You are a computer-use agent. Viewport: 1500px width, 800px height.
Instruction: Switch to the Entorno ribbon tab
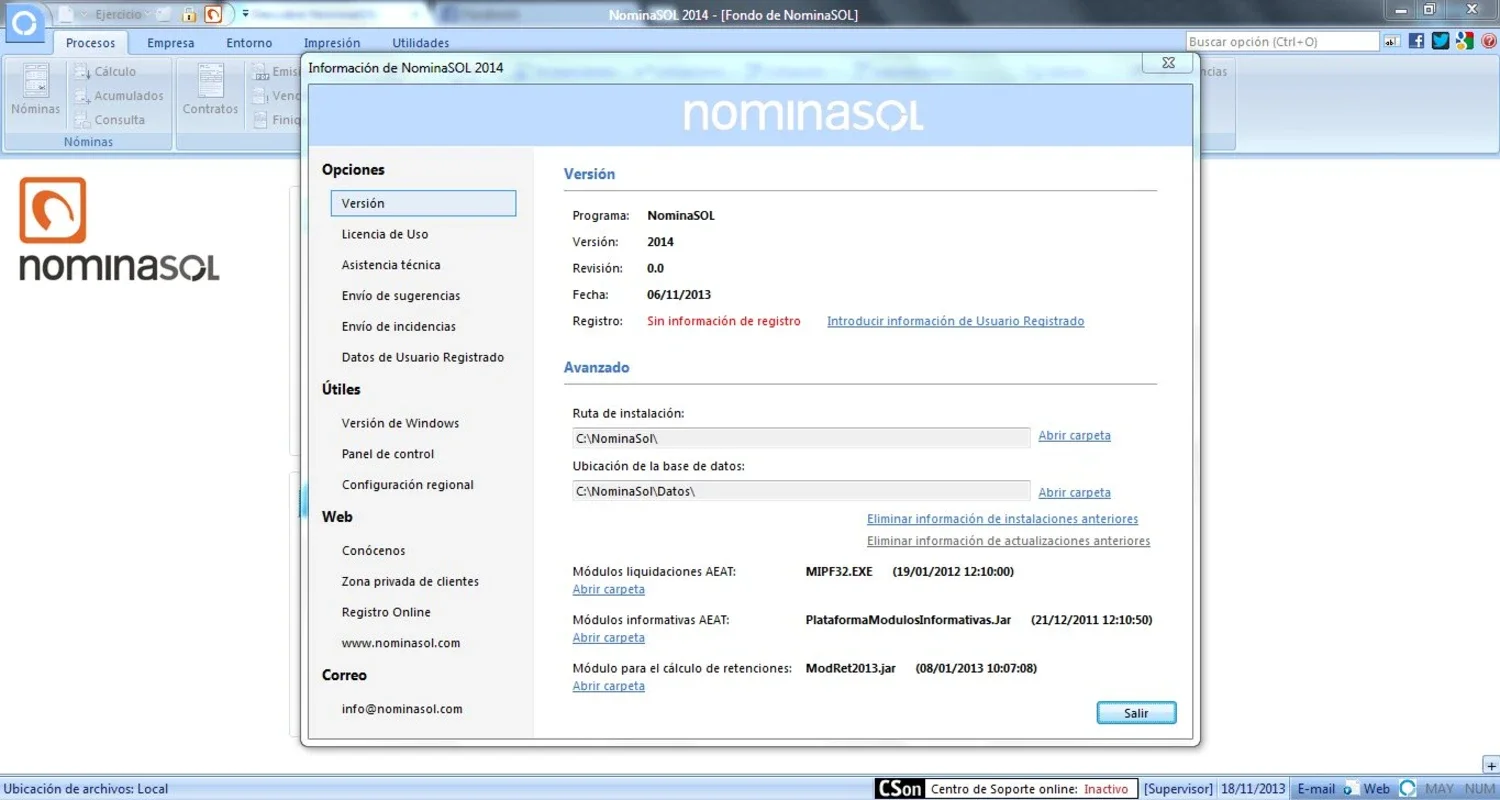249,43
